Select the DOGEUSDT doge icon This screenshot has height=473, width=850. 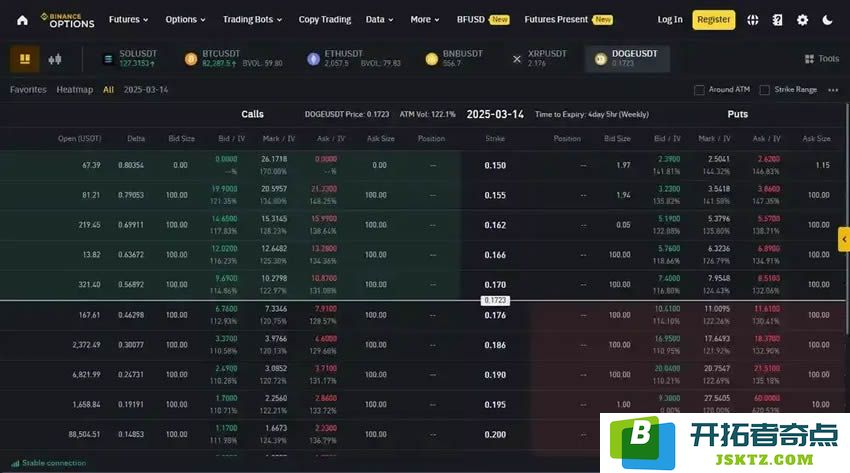coord(601,59)
